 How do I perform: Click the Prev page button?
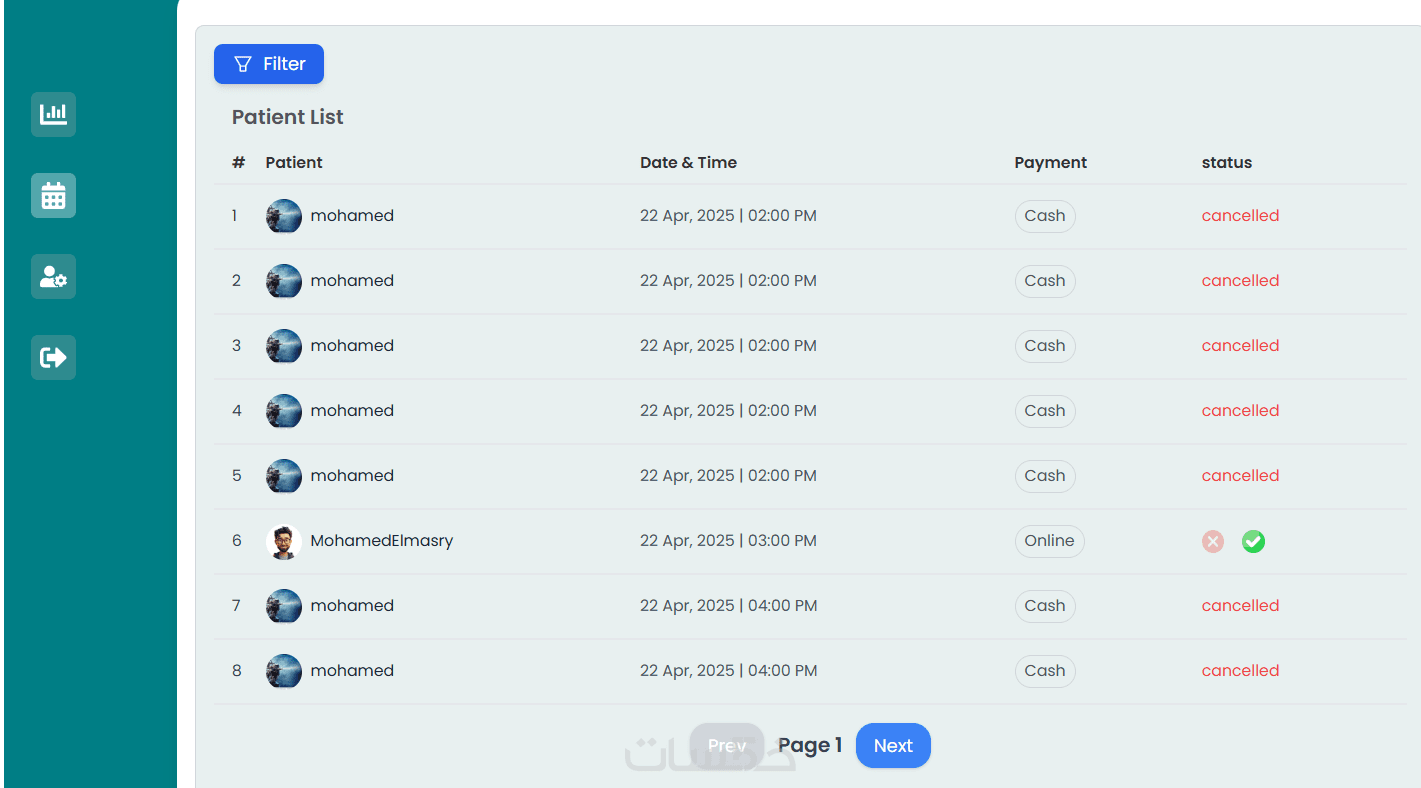(727, 746)
